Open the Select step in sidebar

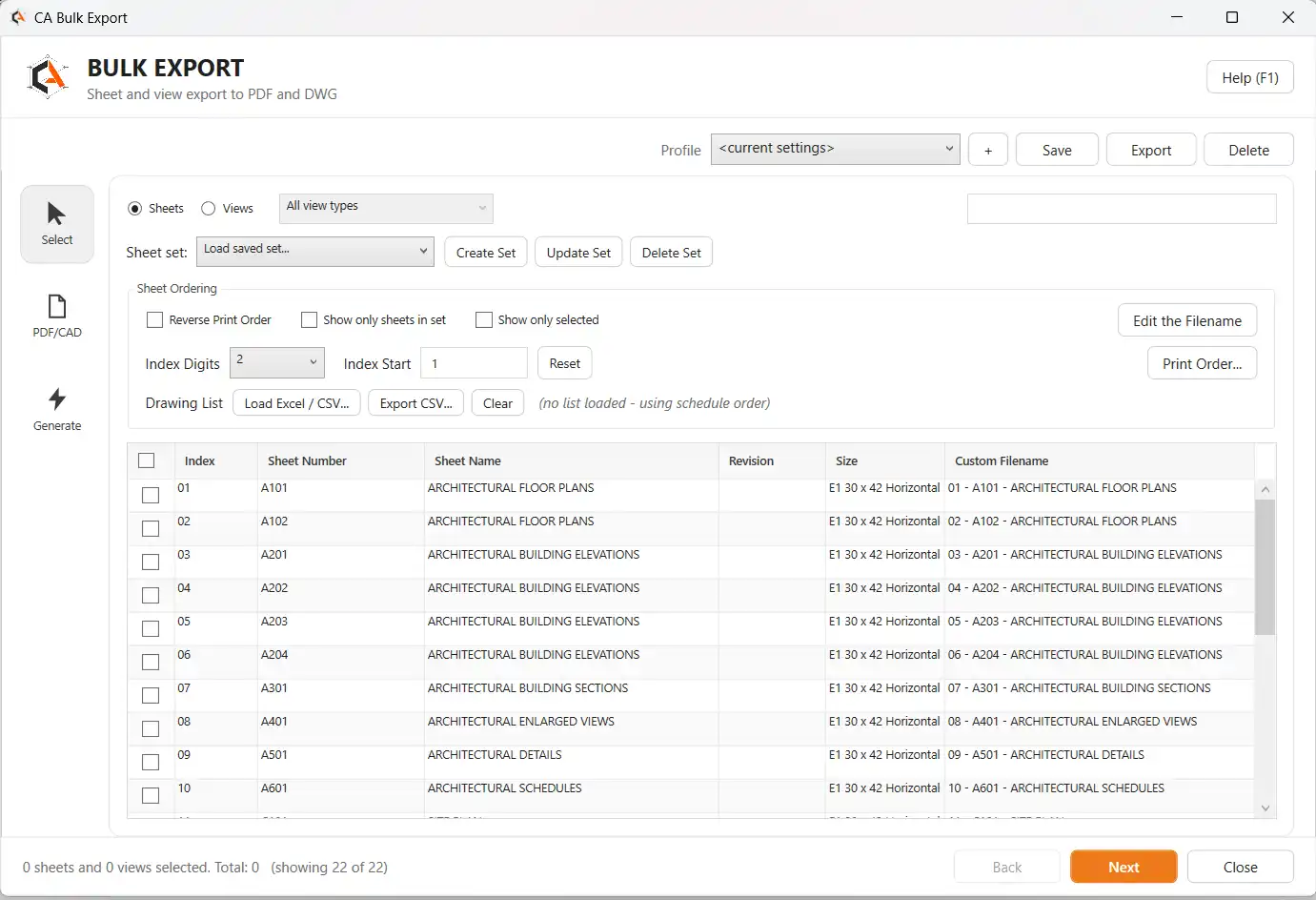[57, 224]
